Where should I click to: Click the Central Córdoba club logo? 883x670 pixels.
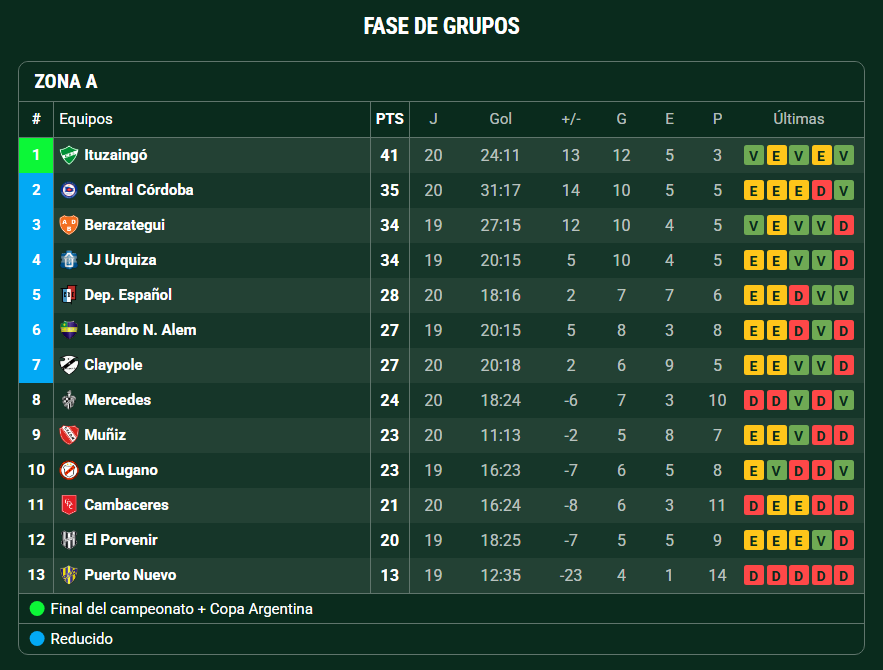(x=69, y=190)
